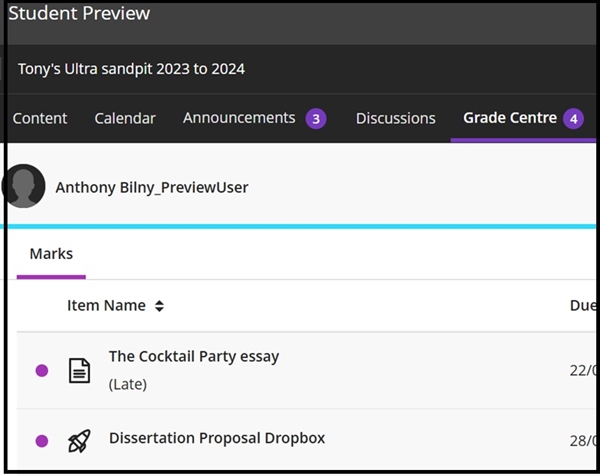Go to the Discussions tab

coord(396,118)
